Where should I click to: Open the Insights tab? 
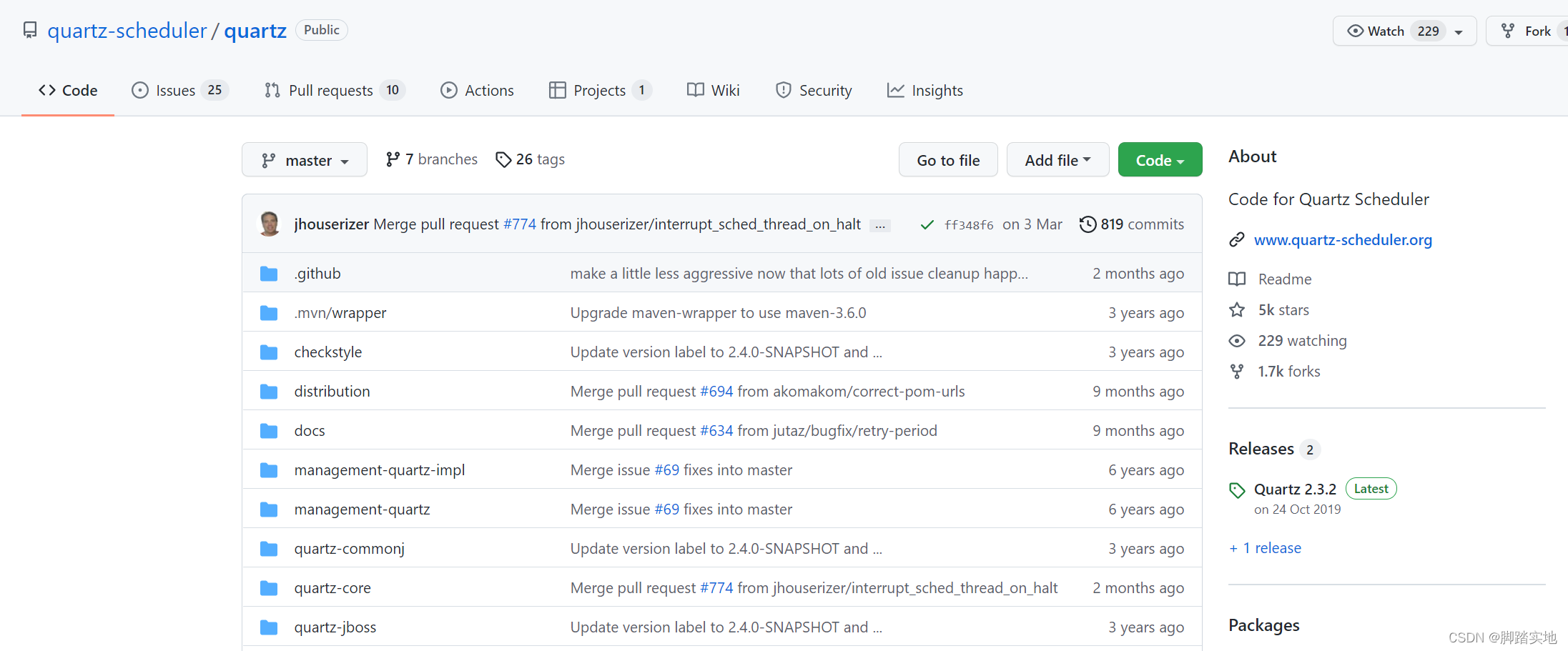point(925,91)
